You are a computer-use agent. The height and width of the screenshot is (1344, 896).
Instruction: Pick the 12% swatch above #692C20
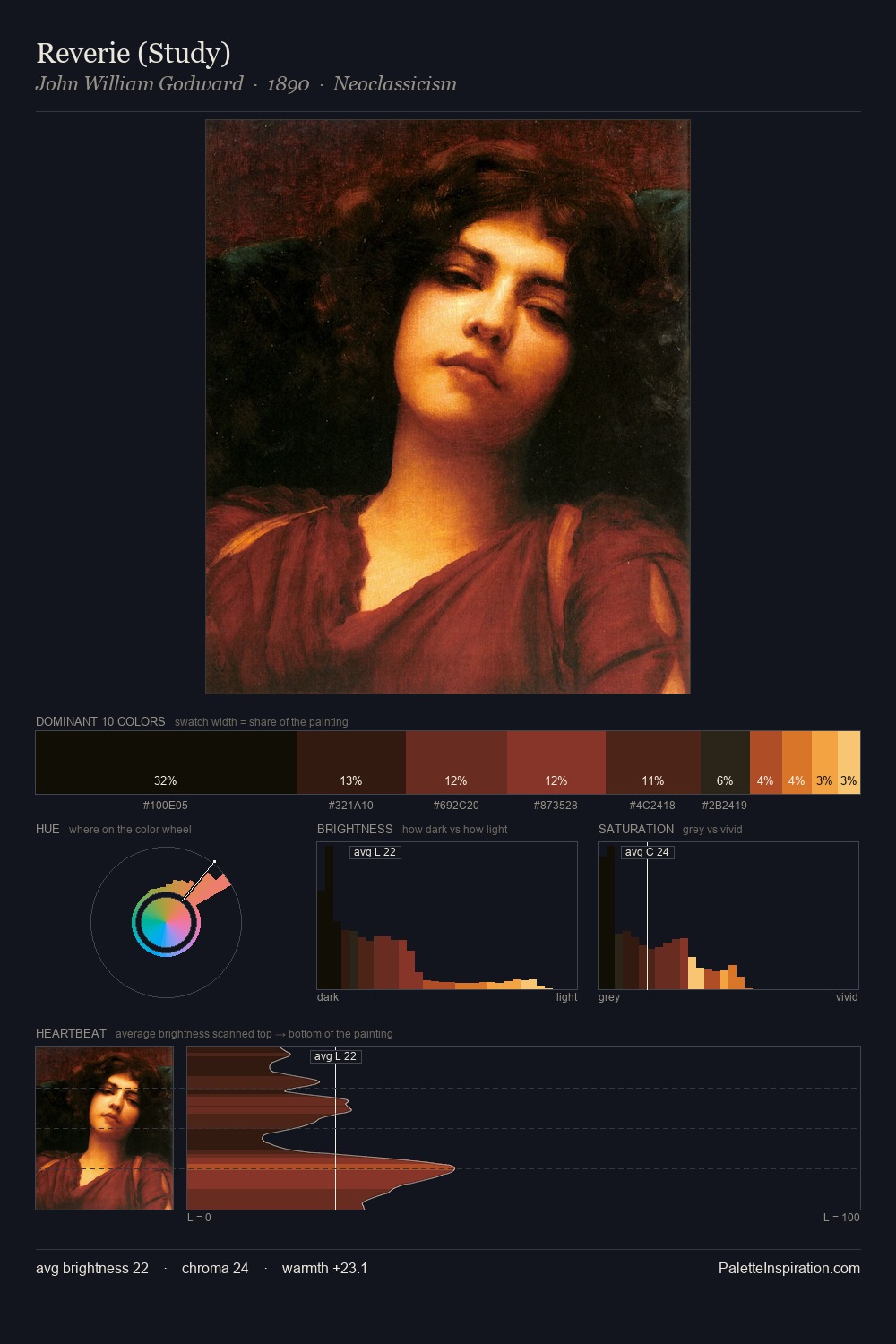click(456, 762)
